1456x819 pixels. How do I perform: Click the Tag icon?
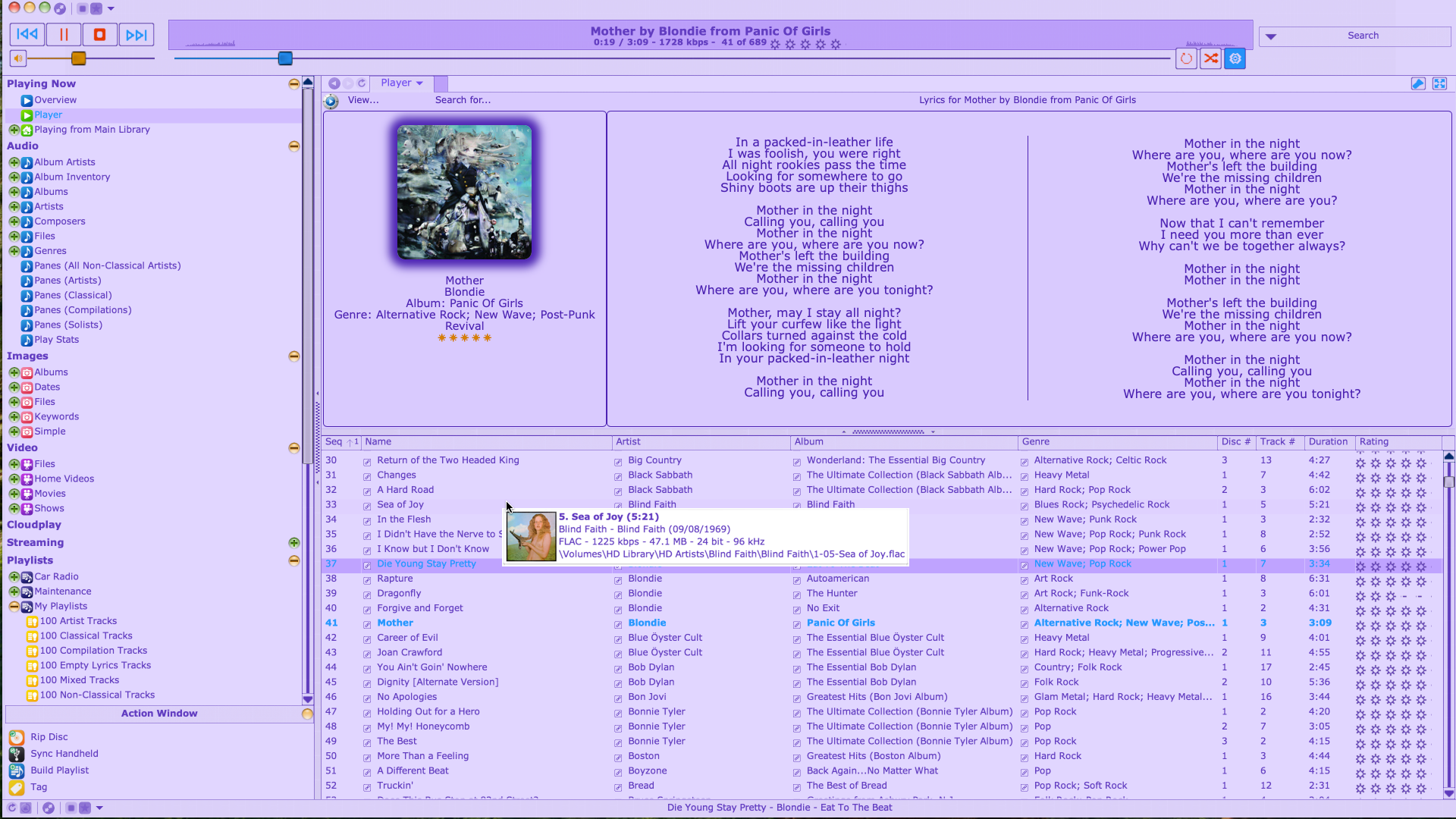16,787
